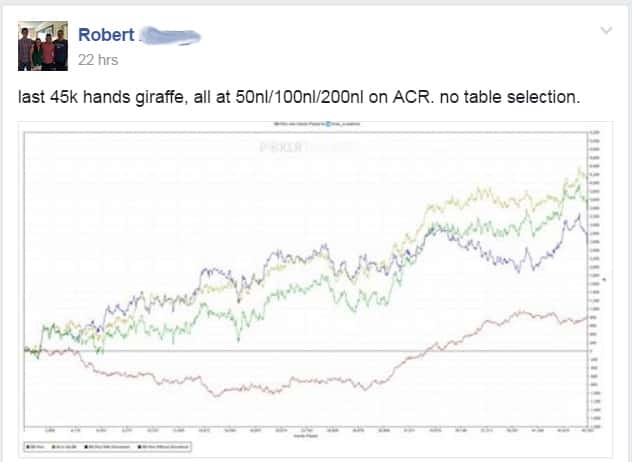This screenshot has width=632, height=462.
Task: Click the chart title text above graph
Action: (317, 124)
